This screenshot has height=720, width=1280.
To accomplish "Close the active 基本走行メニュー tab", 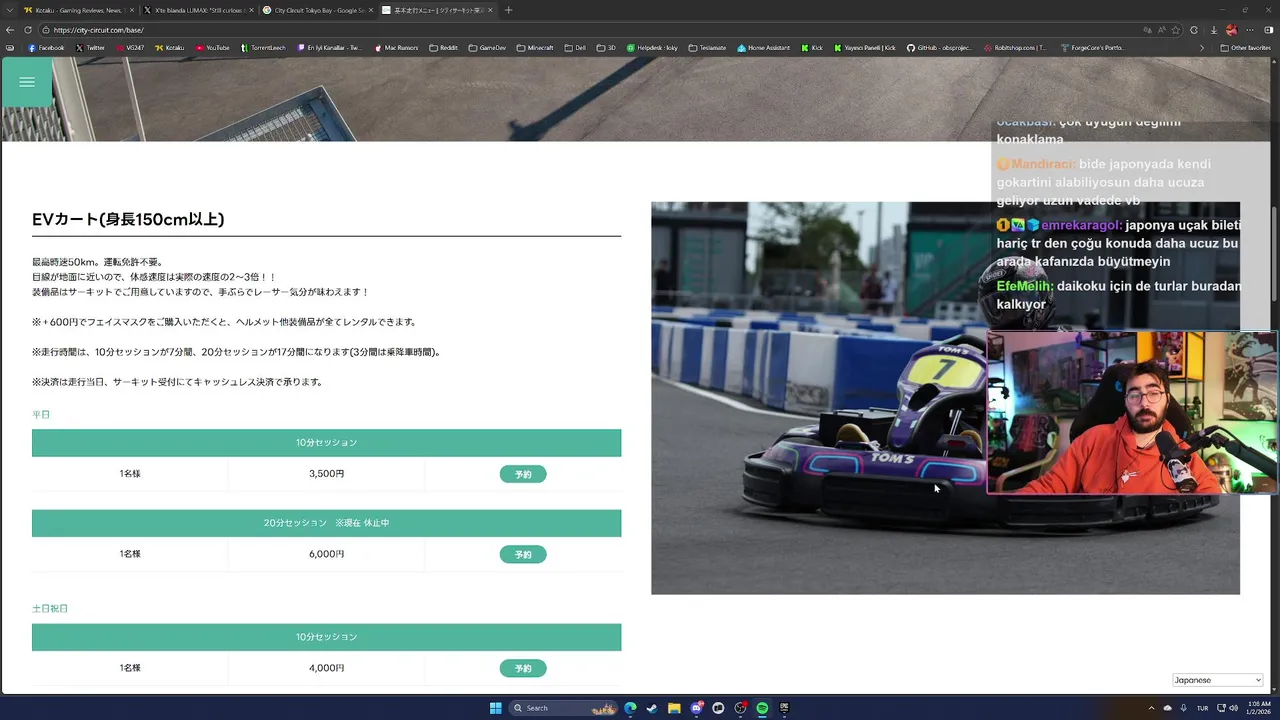I will [490, 10].
